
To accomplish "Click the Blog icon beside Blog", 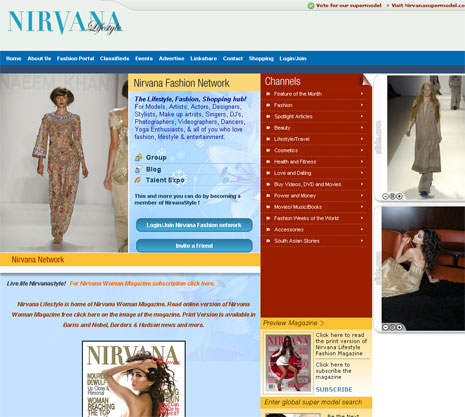I will point(139,169).
